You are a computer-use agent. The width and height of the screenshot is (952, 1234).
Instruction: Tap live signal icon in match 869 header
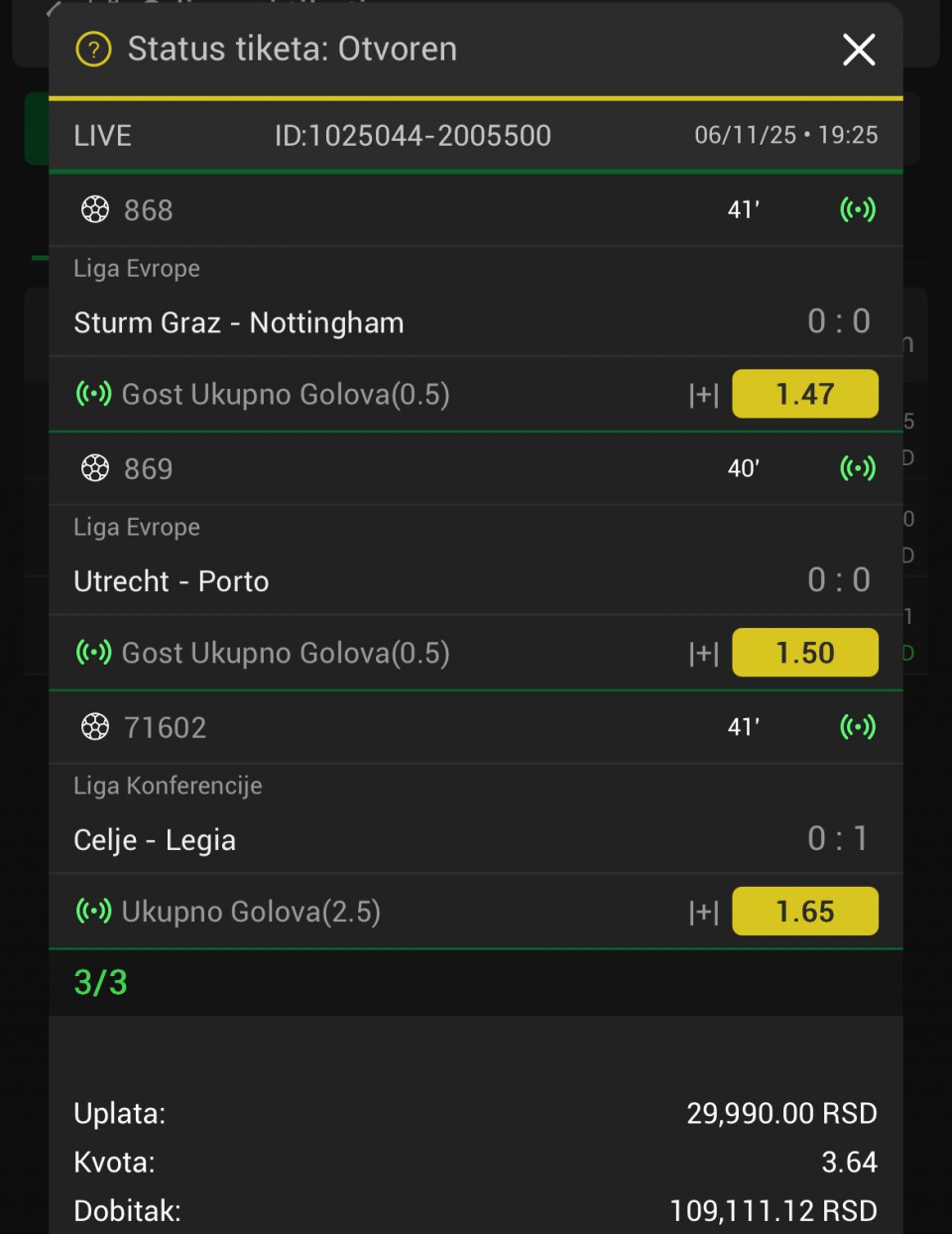tap(858, 468)
